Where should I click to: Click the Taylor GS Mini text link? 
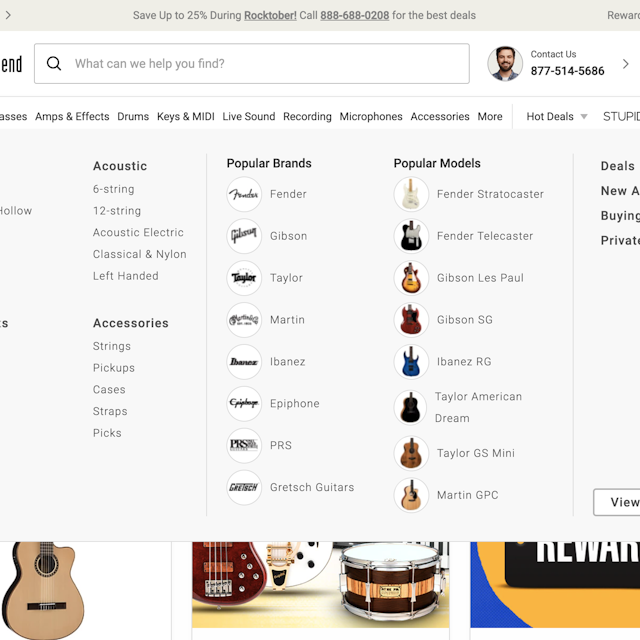coord(476,453)
